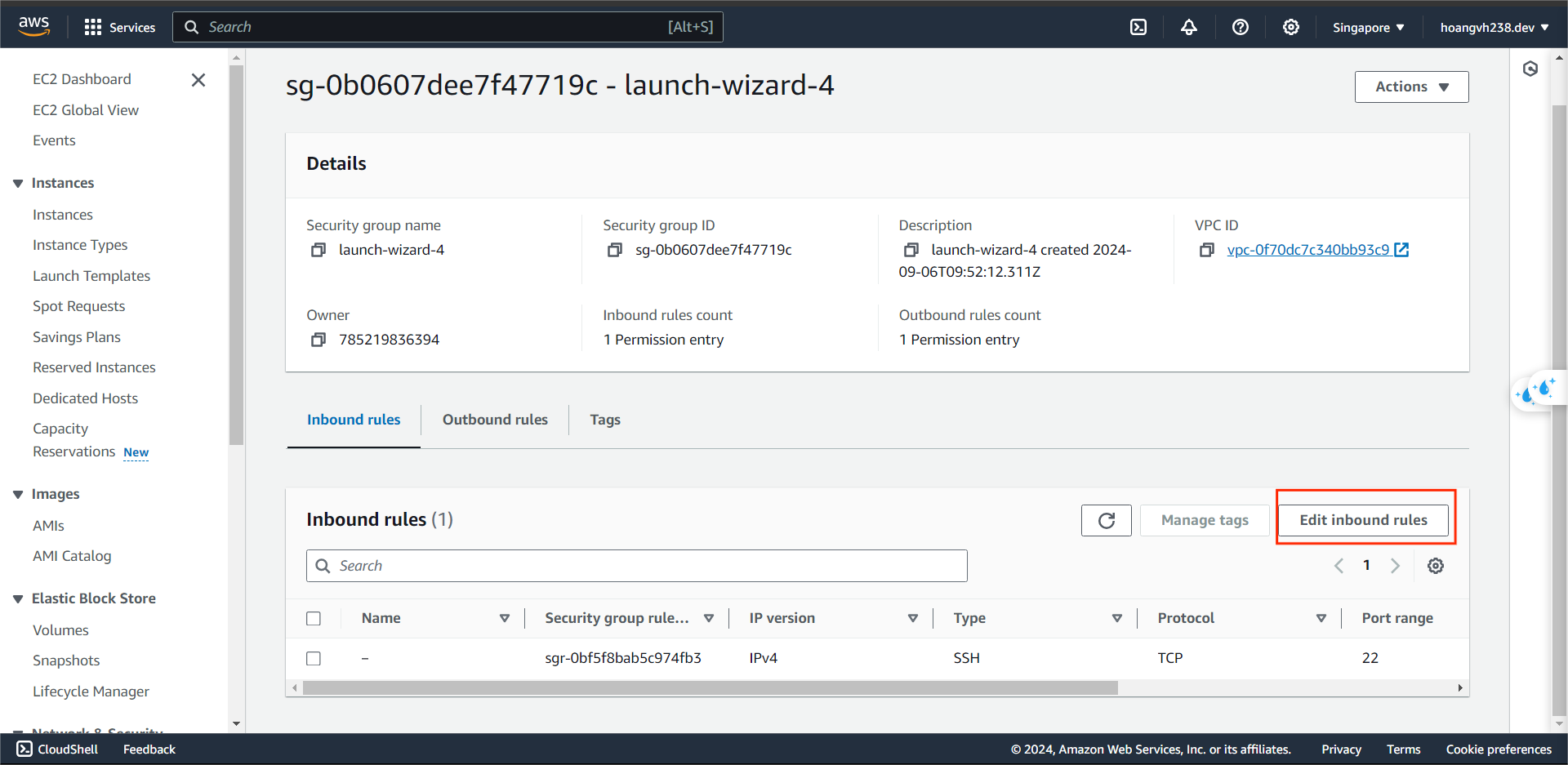Copy the security group name launch-wizard-4
This screenshot has width=1568, height=765.
pos(318,250)
